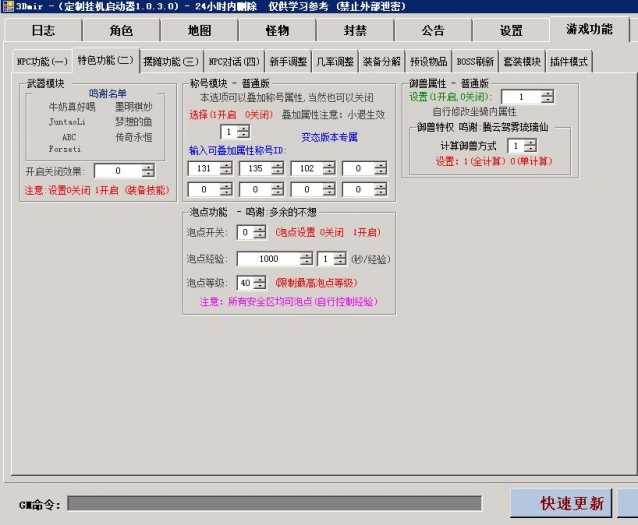The image size is (638, 525).
Task: Open the BOSS刷新 sub-tab
Action: click(476, 61)
